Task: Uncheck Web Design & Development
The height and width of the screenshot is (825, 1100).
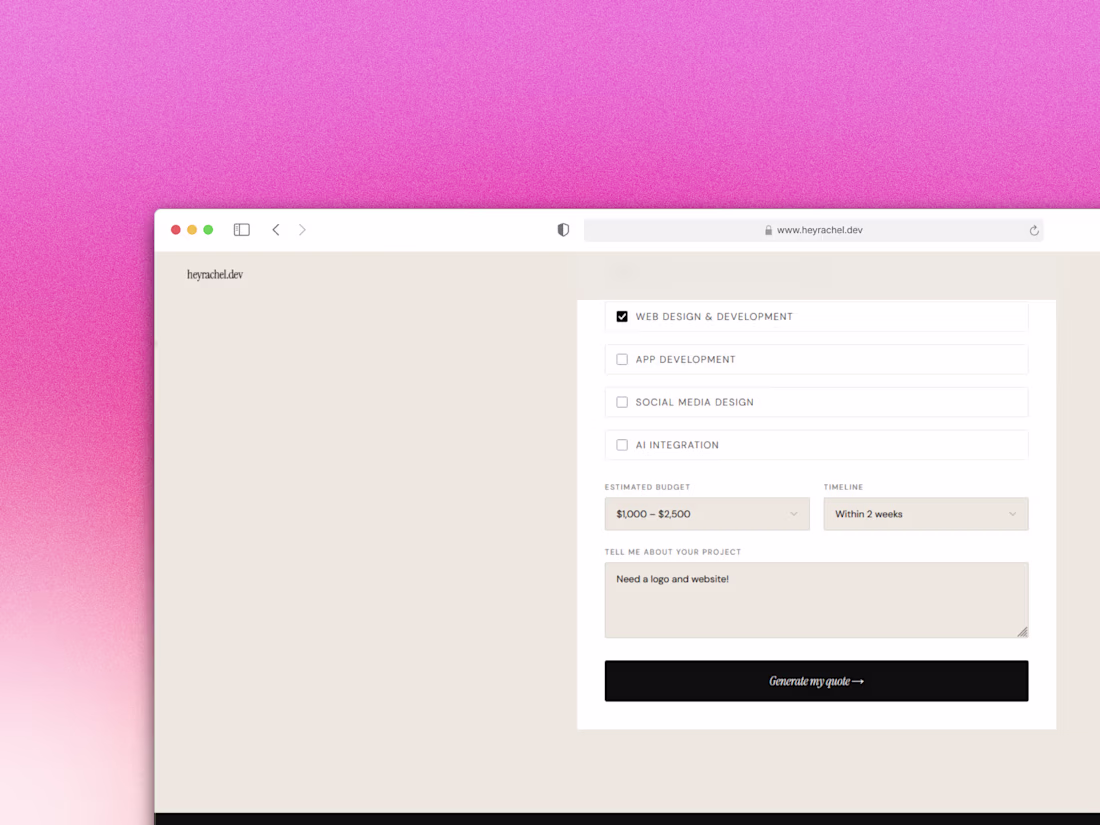Action: [x=622, y=316]
